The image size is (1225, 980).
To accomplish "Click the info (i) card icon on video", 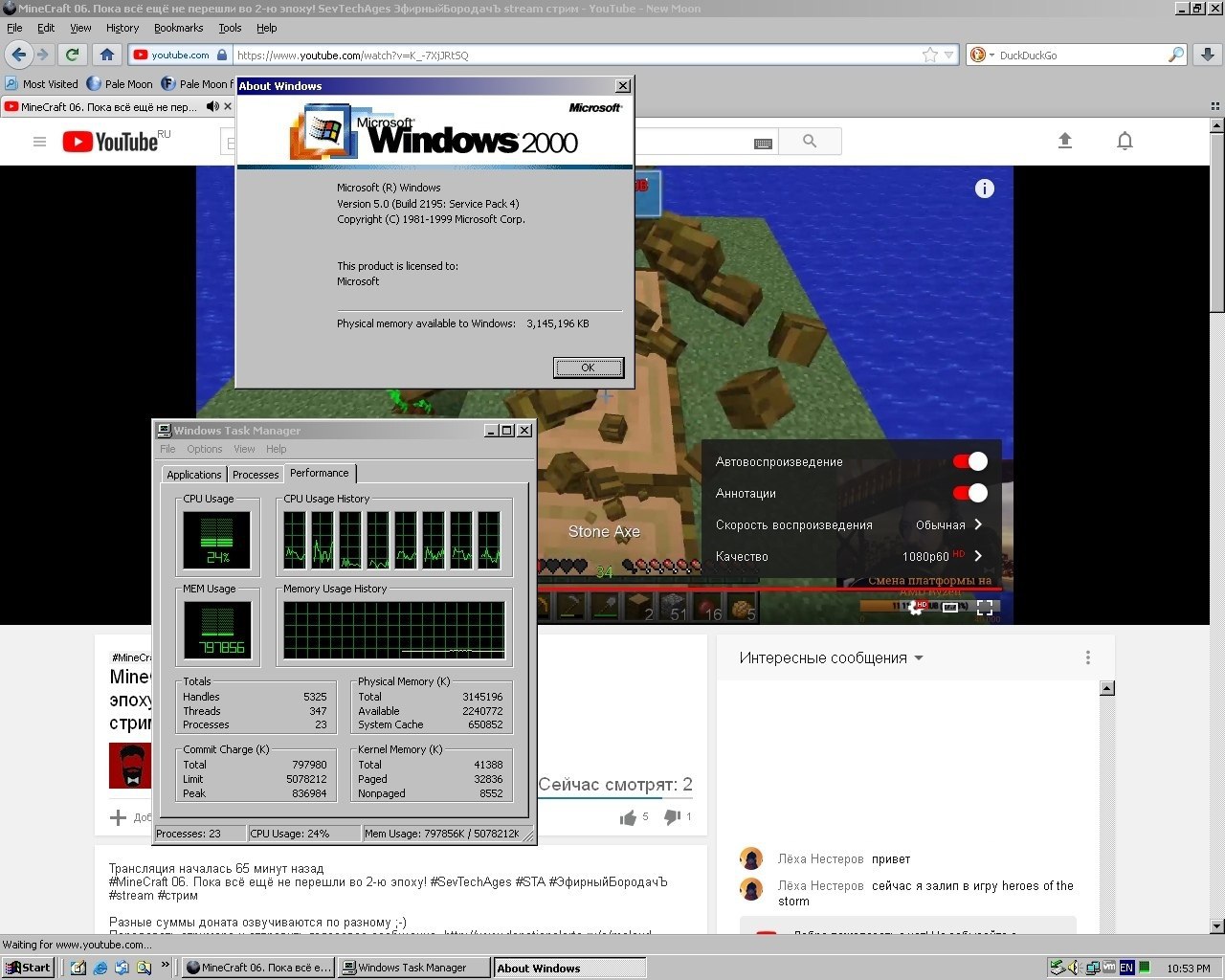I will point(984,189).
